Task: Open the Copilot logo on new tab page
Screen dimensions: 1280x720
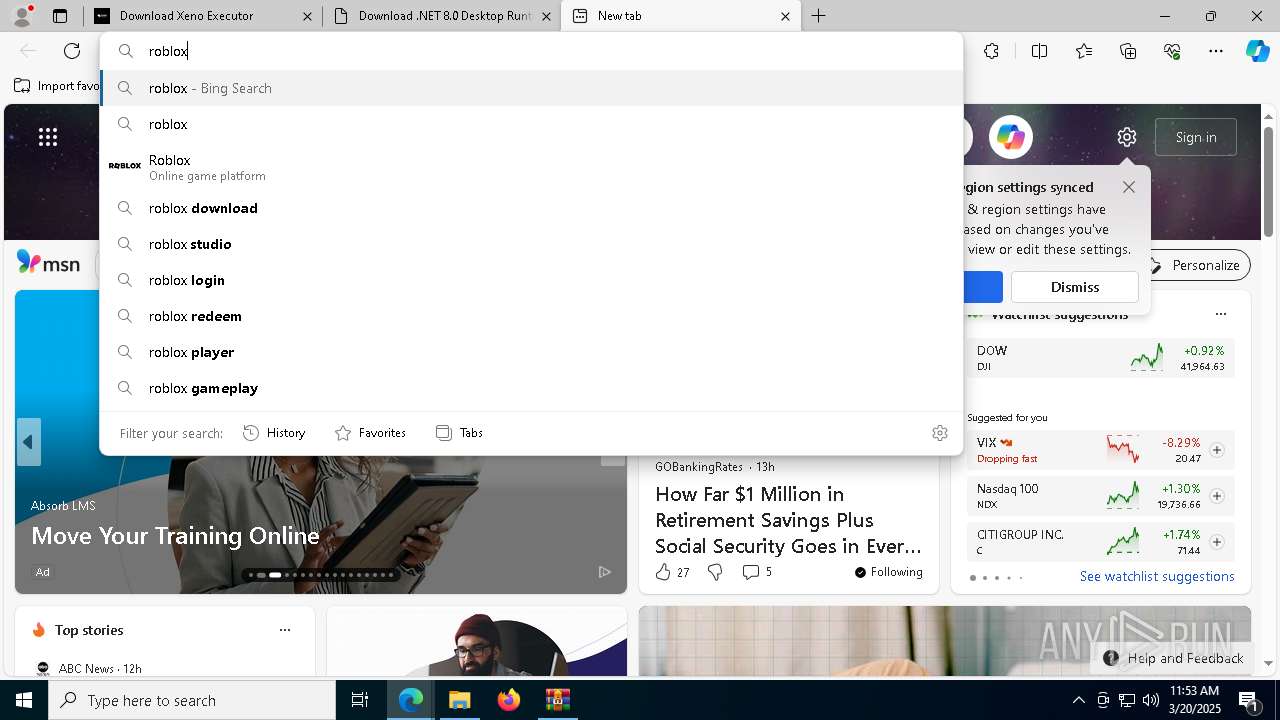Action: 1010,137
